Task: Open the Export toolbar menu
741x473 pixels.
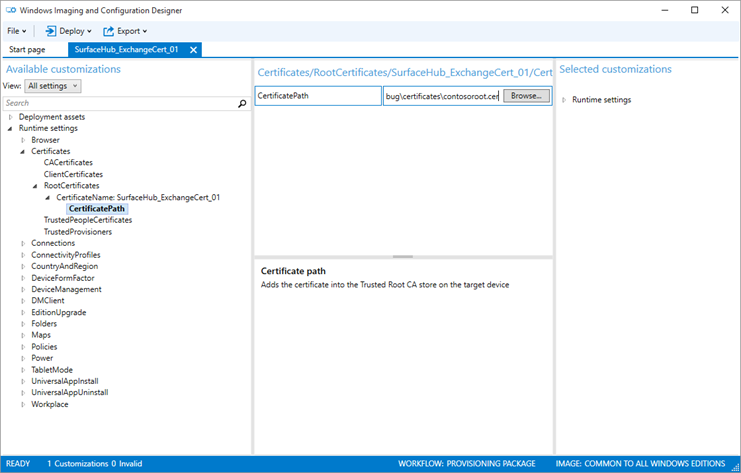Action: pos(124,31)
